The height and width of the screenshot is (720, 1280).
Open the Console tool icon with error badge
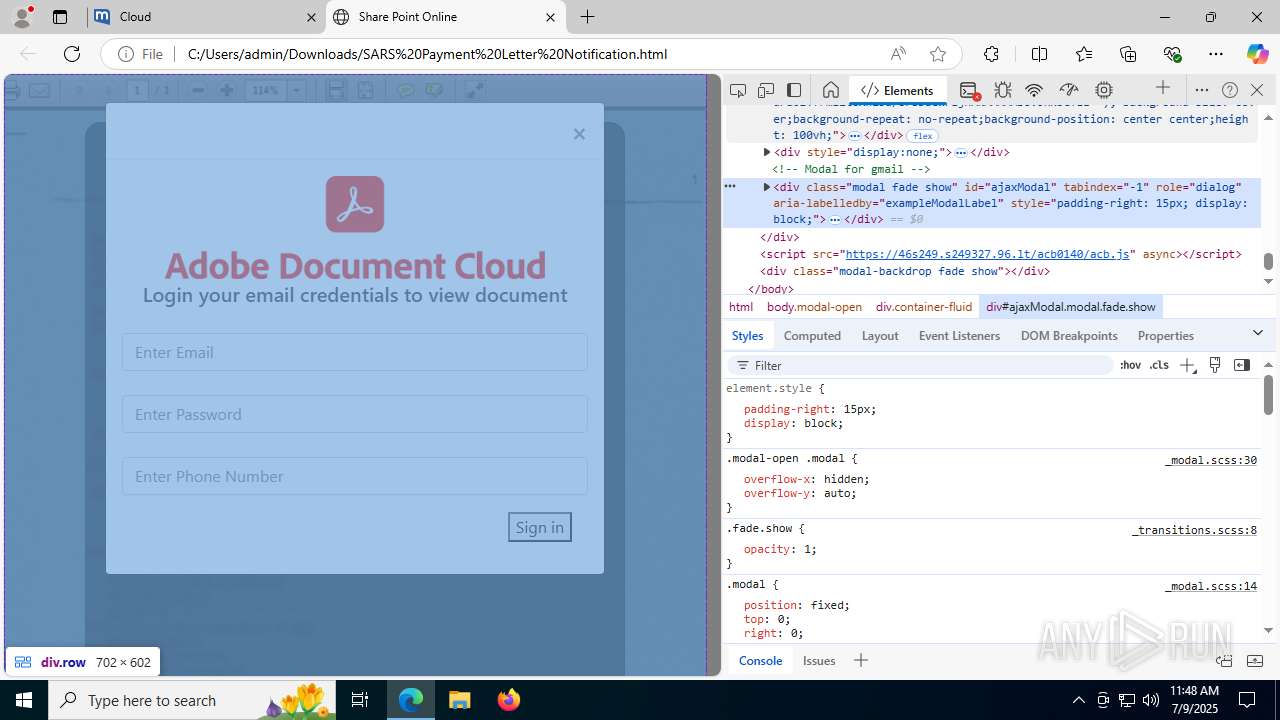[x=968, y=90]
